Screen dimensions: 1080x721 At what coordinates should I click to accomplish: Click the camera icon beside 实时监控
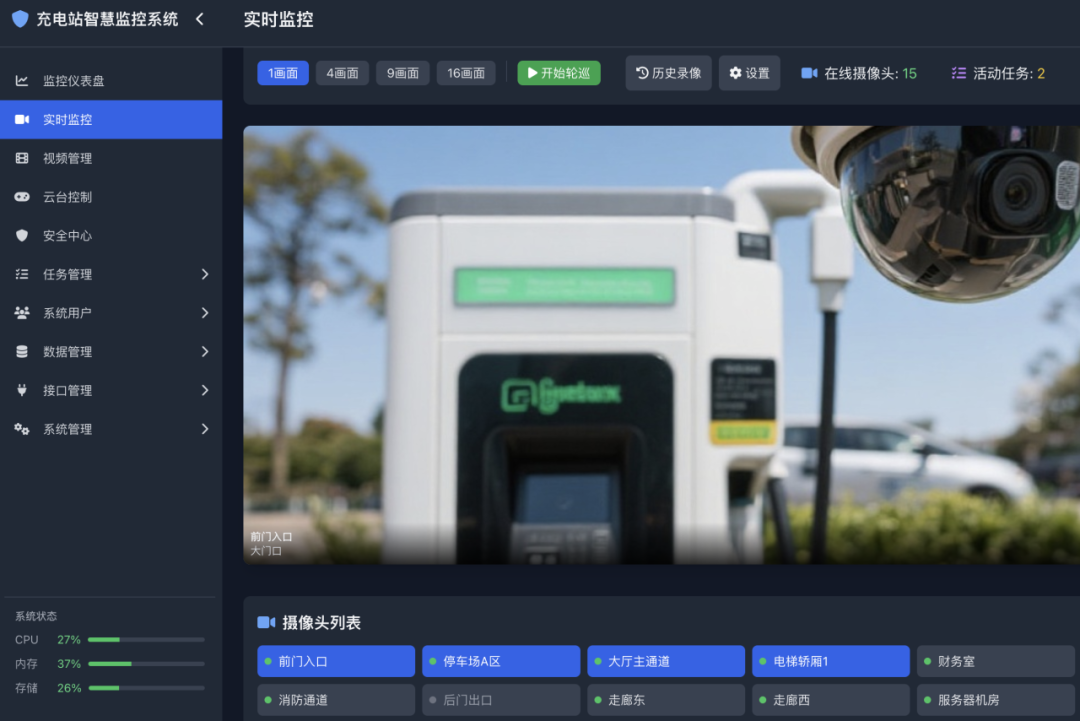[22, 119]
